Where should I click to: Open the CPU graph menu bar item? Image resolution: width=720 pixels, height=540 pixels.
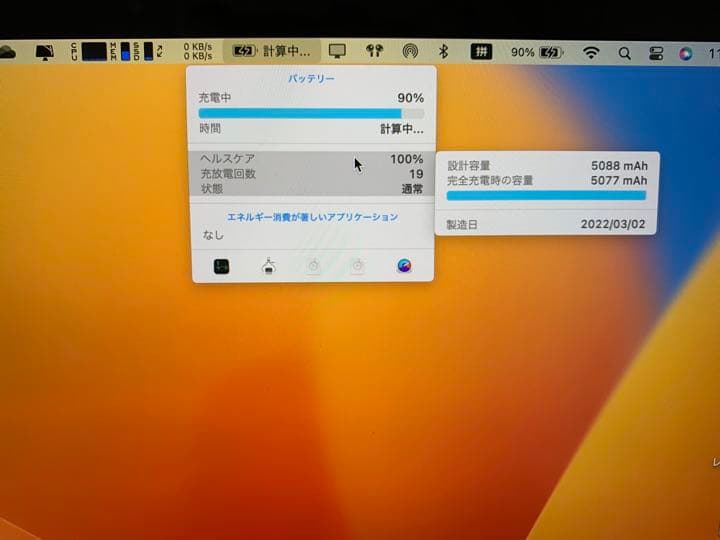tap(89, 51)
